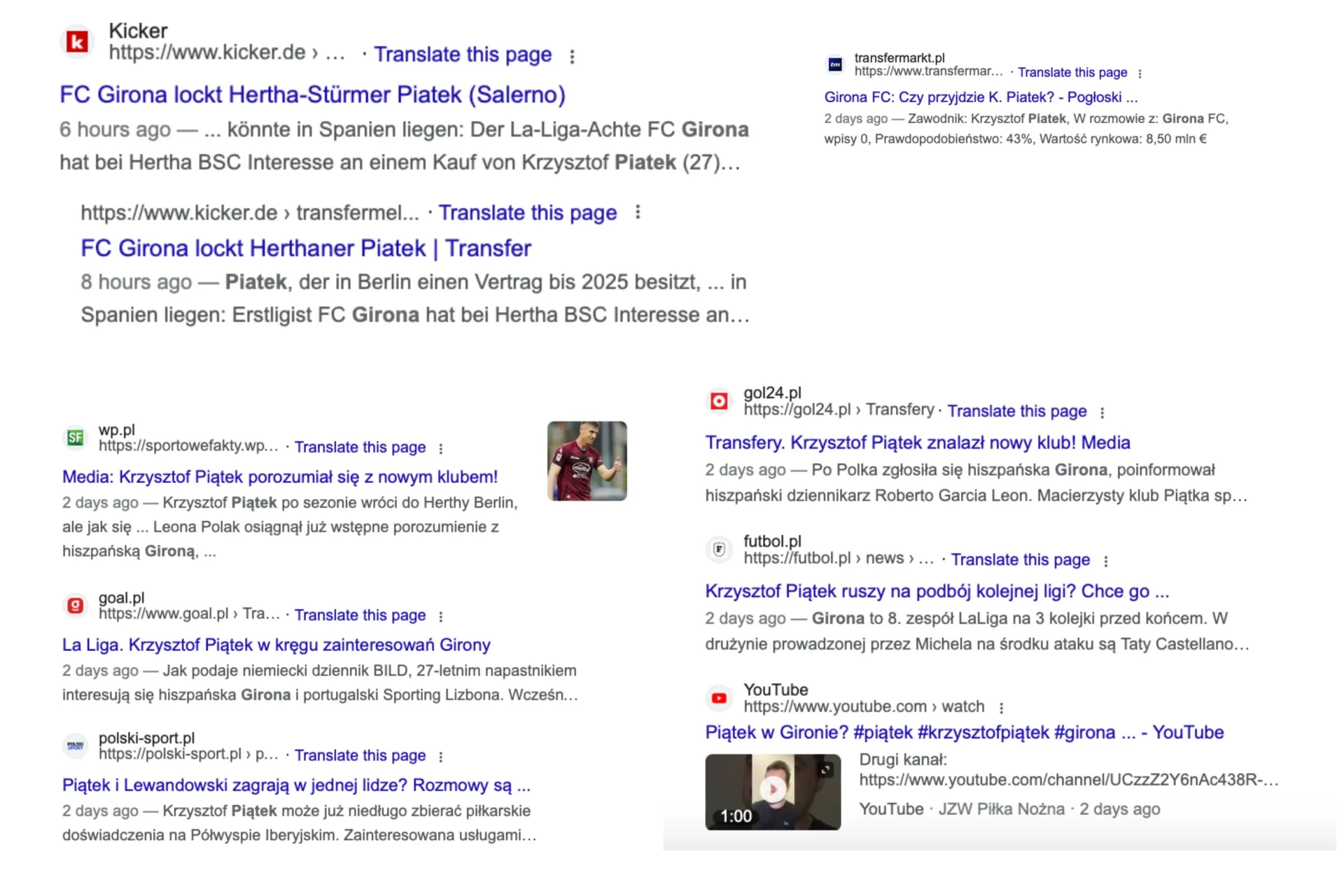Click the kicker.de › transfermel... URL

[x=250, y=213]
